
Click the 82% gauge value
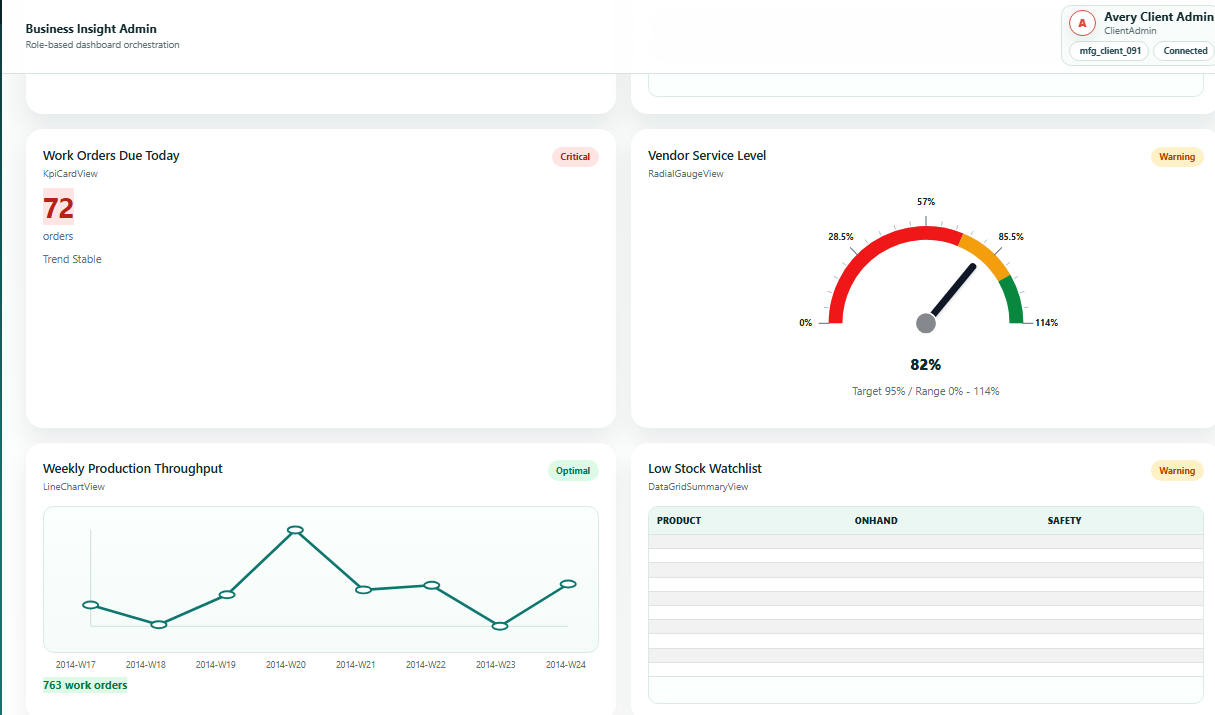(x=926, y=365)
